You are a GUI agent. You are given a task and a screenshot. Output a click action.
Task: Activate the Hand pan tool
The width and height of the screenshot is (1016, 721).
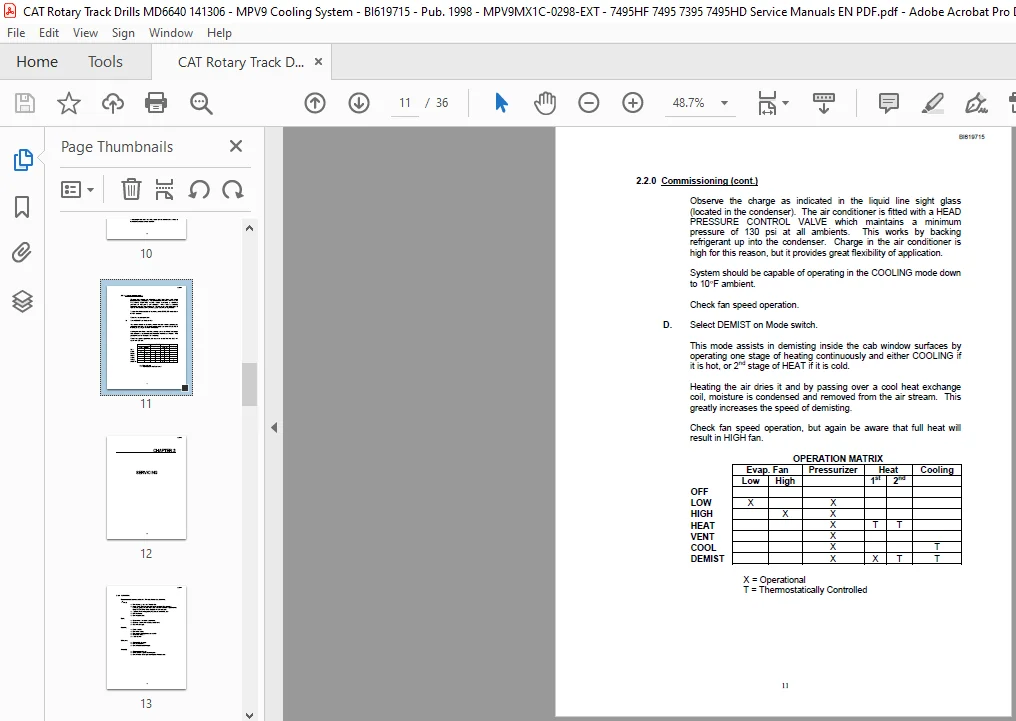(545, 103)
